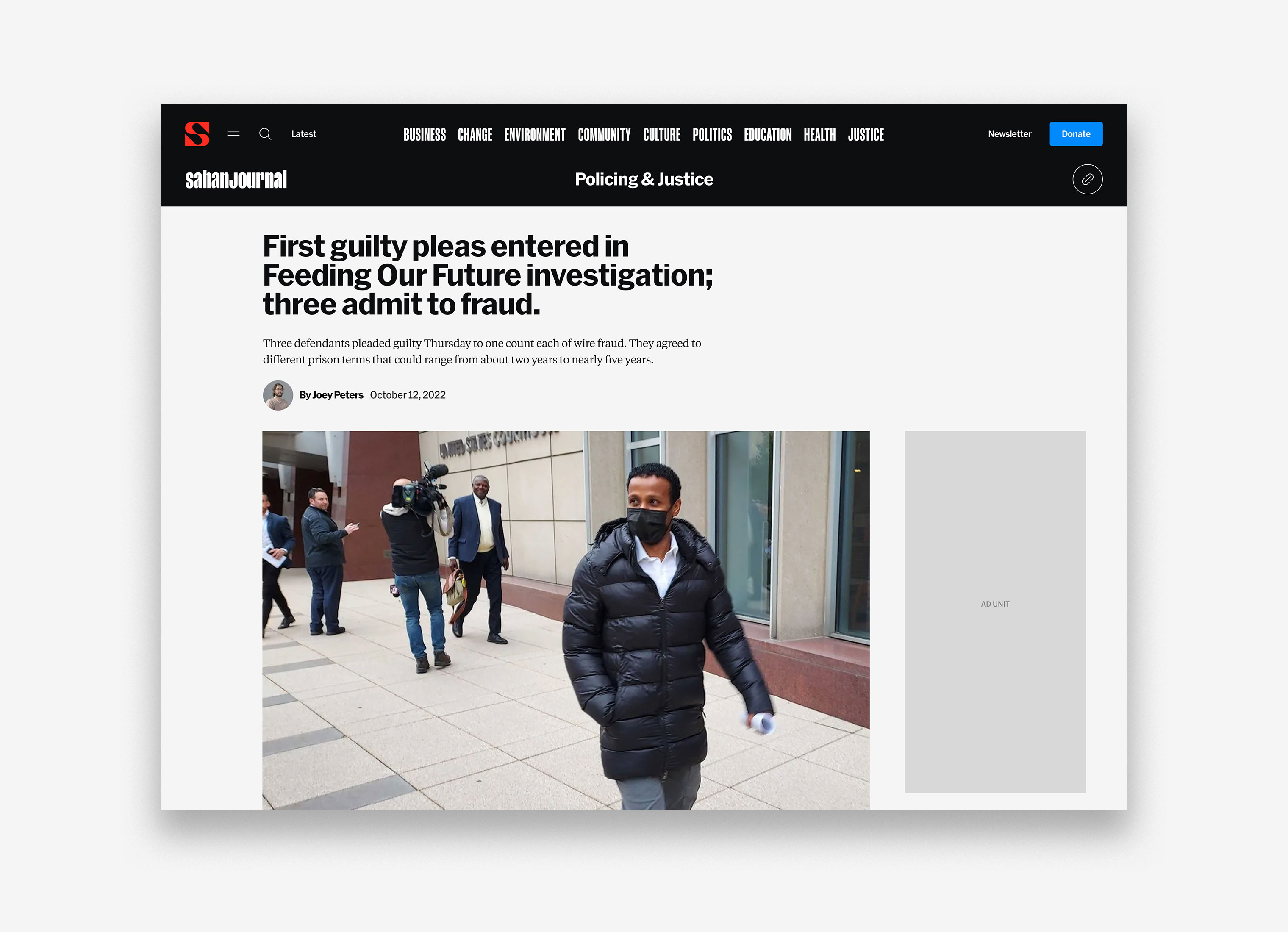Select the Justice menu item
1288x932 pixels.
click(866, 135)
